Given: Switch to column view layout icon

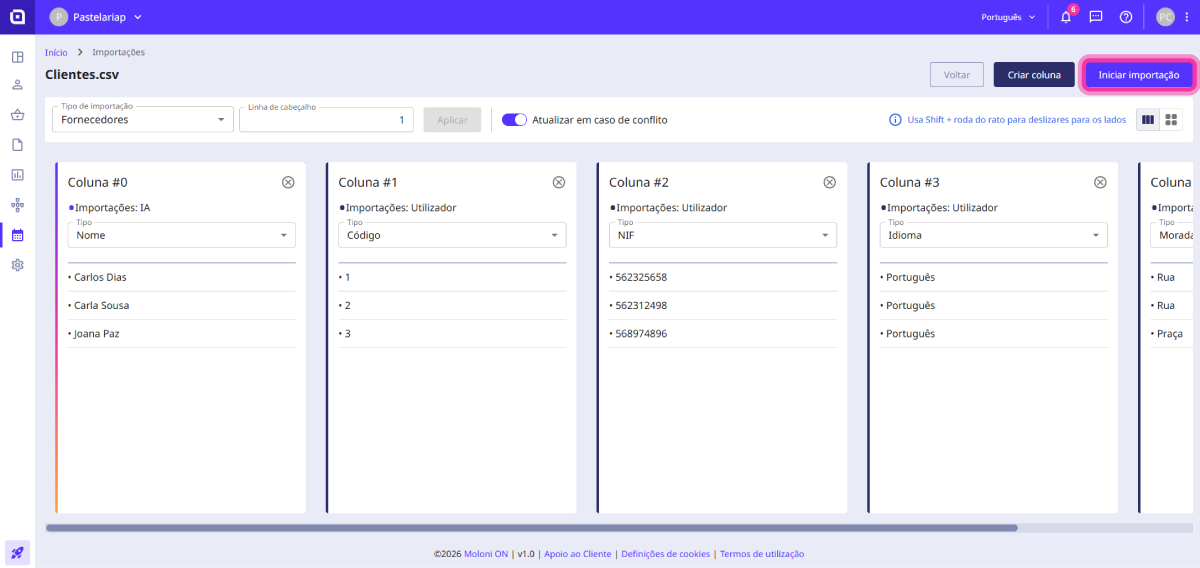Looking at the screenshot, I should click(x=1148, y=120).
